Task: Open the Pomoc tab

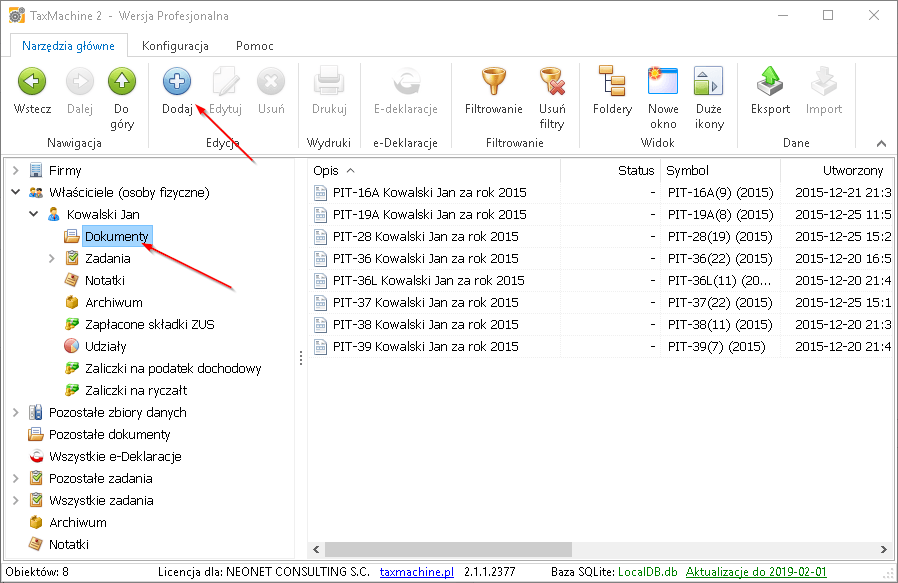Action: 254,46
